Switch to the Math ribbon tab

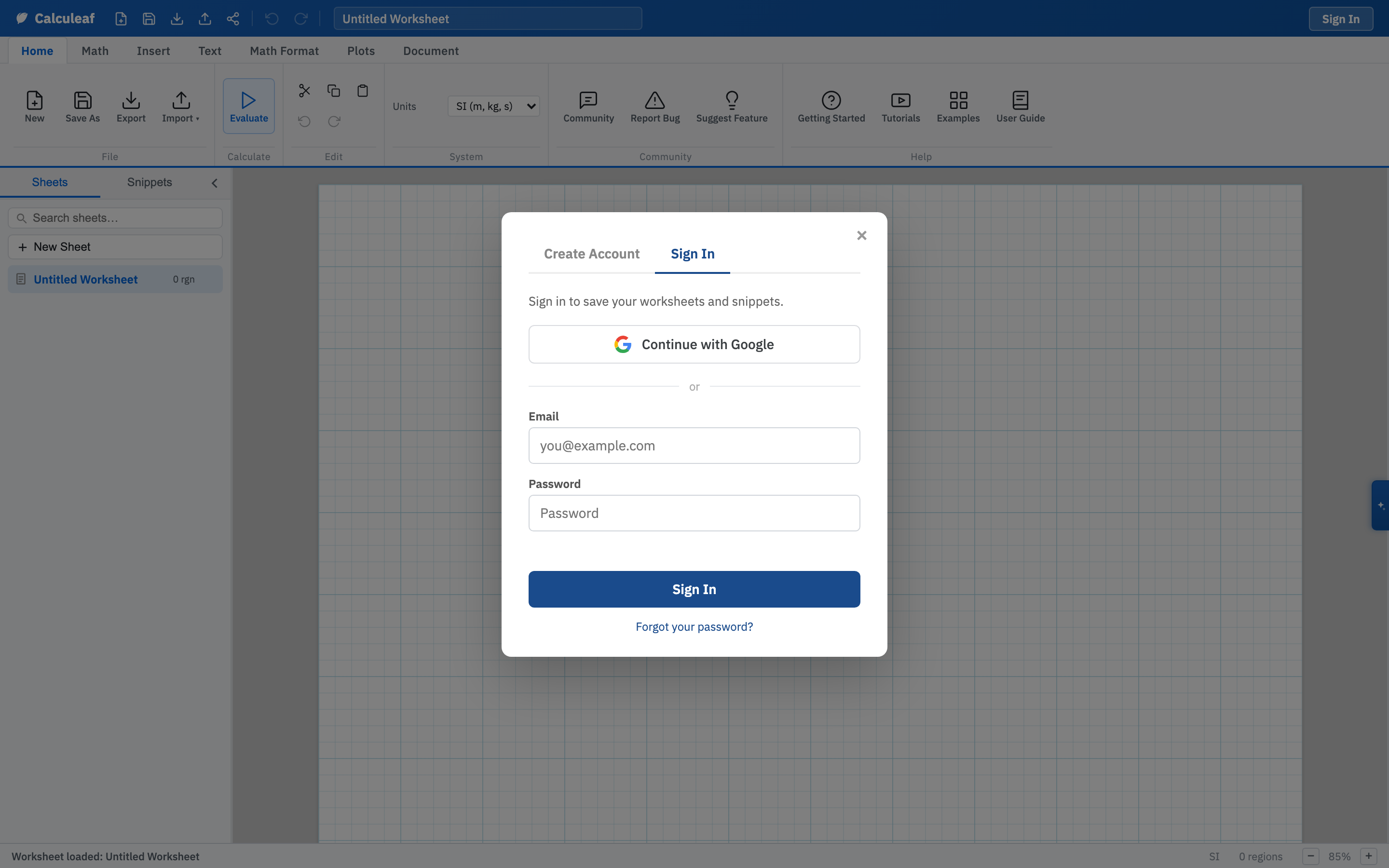pyautogui.click(x=95, y=51)
